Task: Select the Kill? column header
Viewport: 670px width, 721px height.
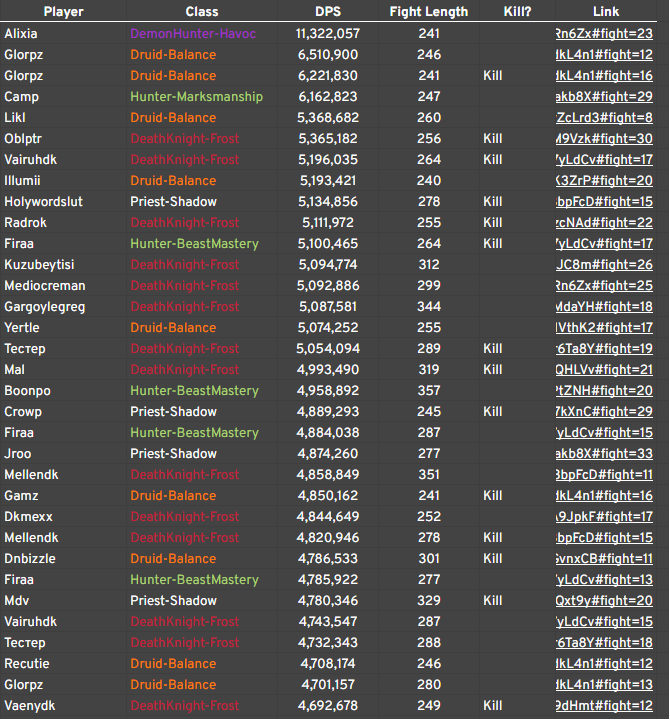Action: [517, 11]
